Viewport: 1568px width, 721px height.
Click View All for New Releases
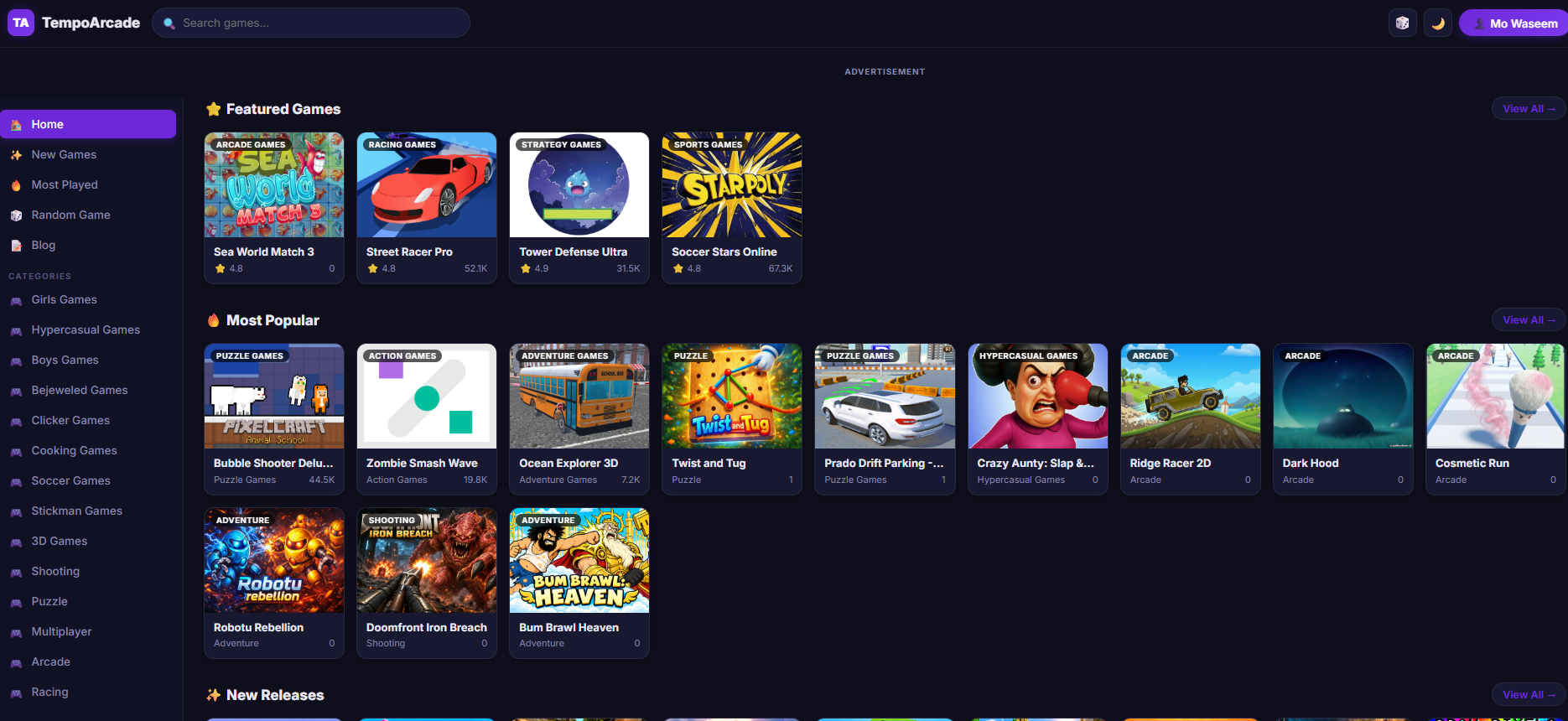pos(1528,694)
